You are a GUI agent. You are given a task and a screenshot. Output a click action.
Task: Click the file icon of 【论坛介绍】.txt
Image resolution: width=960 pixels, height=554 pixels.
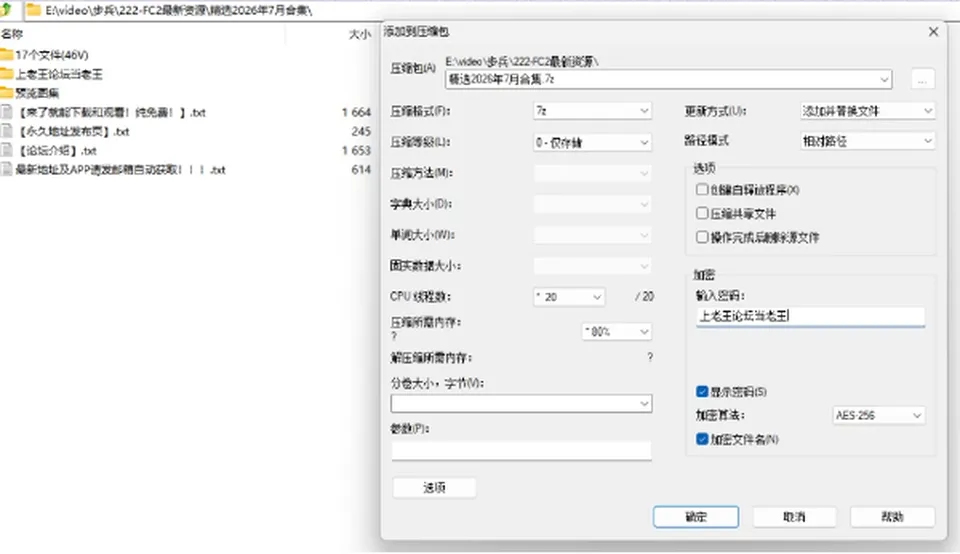click(7, 150)
